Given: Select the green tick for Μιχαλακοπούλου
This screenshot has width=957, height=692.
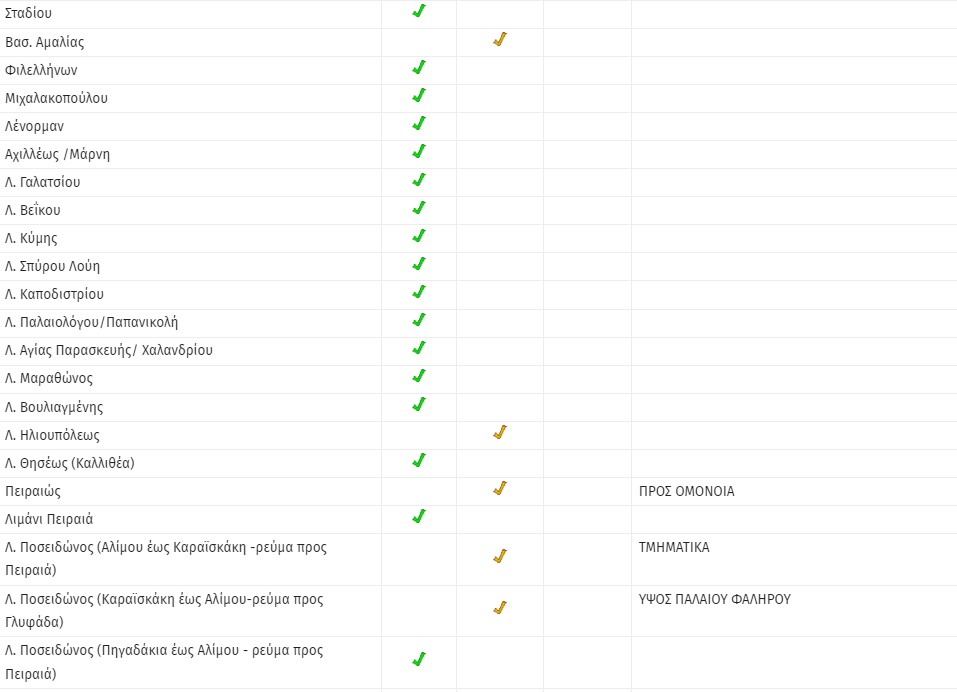Looking at the screenshot, I should click(x=419, y=96).
